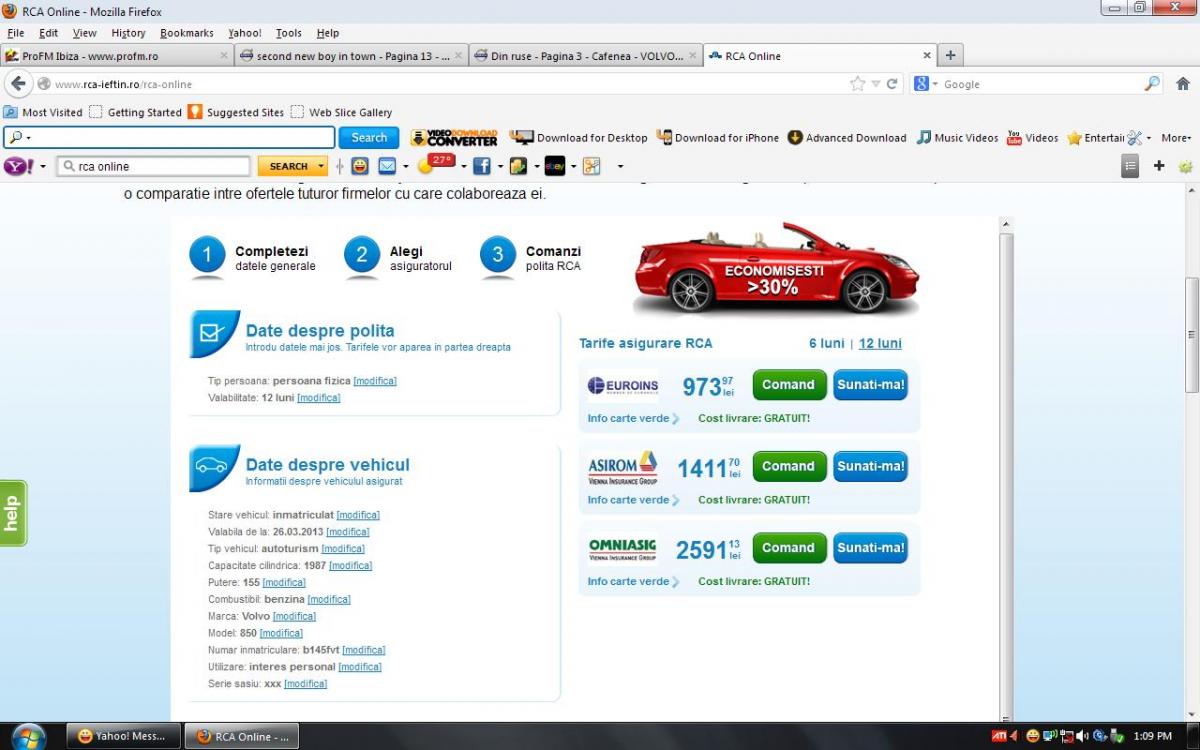Switch to second new boy in town tab

click(x=351, y=56)
